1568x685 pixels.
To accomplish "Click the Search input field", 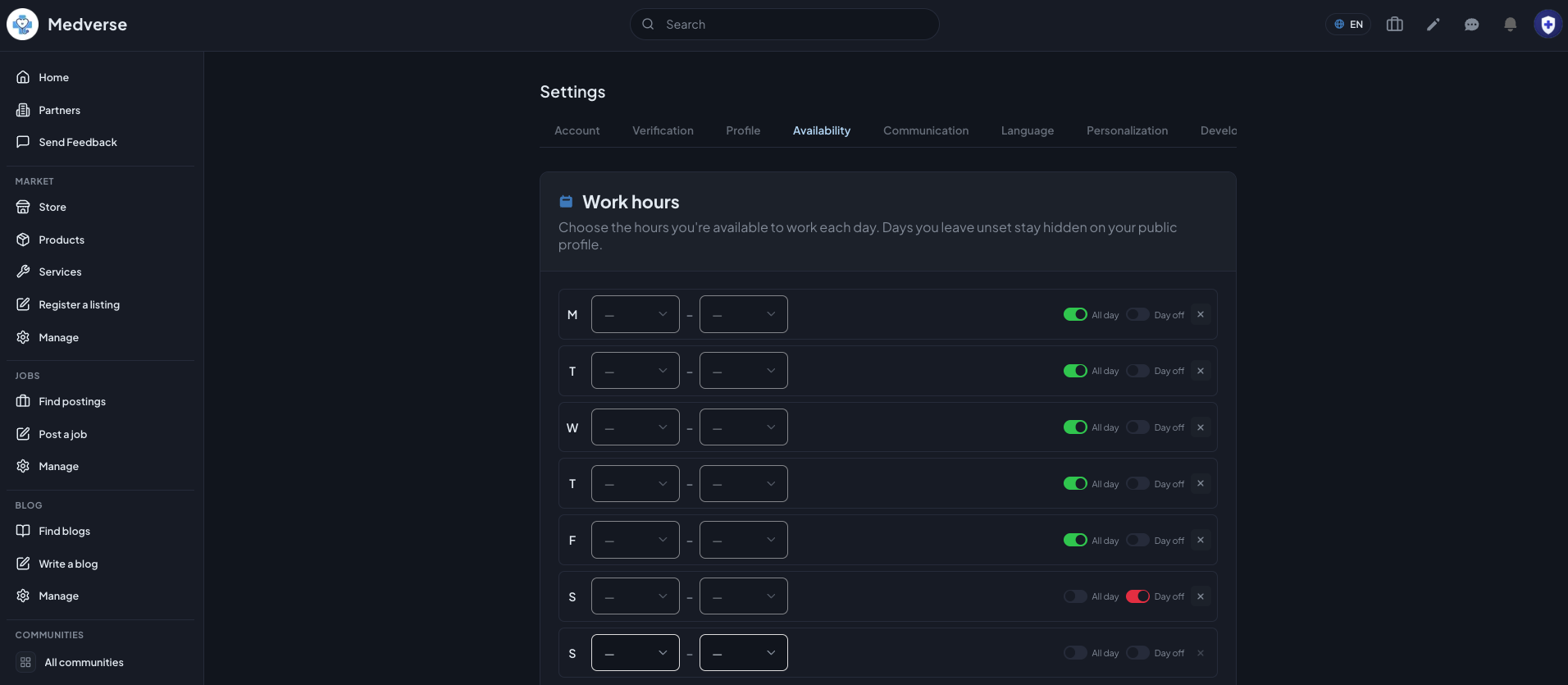I will point(785,25).
